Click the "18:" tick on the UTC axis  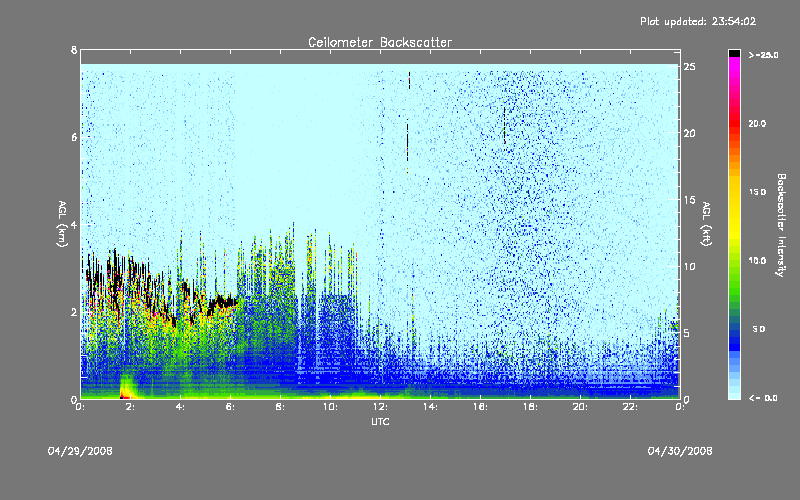[x=530, y=407]
